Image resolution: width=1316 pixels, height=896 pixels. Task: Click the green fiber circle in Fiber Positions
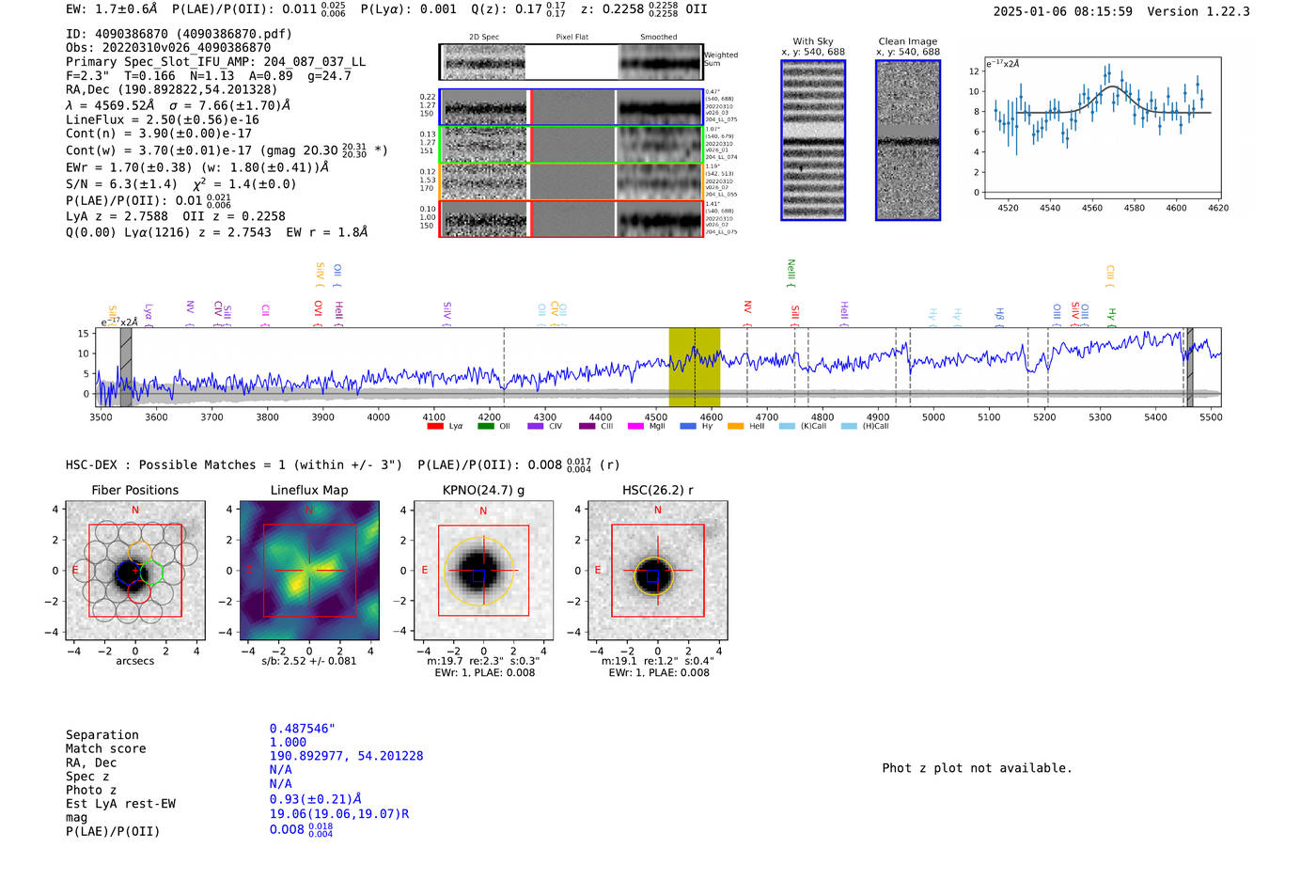[x=152, y=572]
